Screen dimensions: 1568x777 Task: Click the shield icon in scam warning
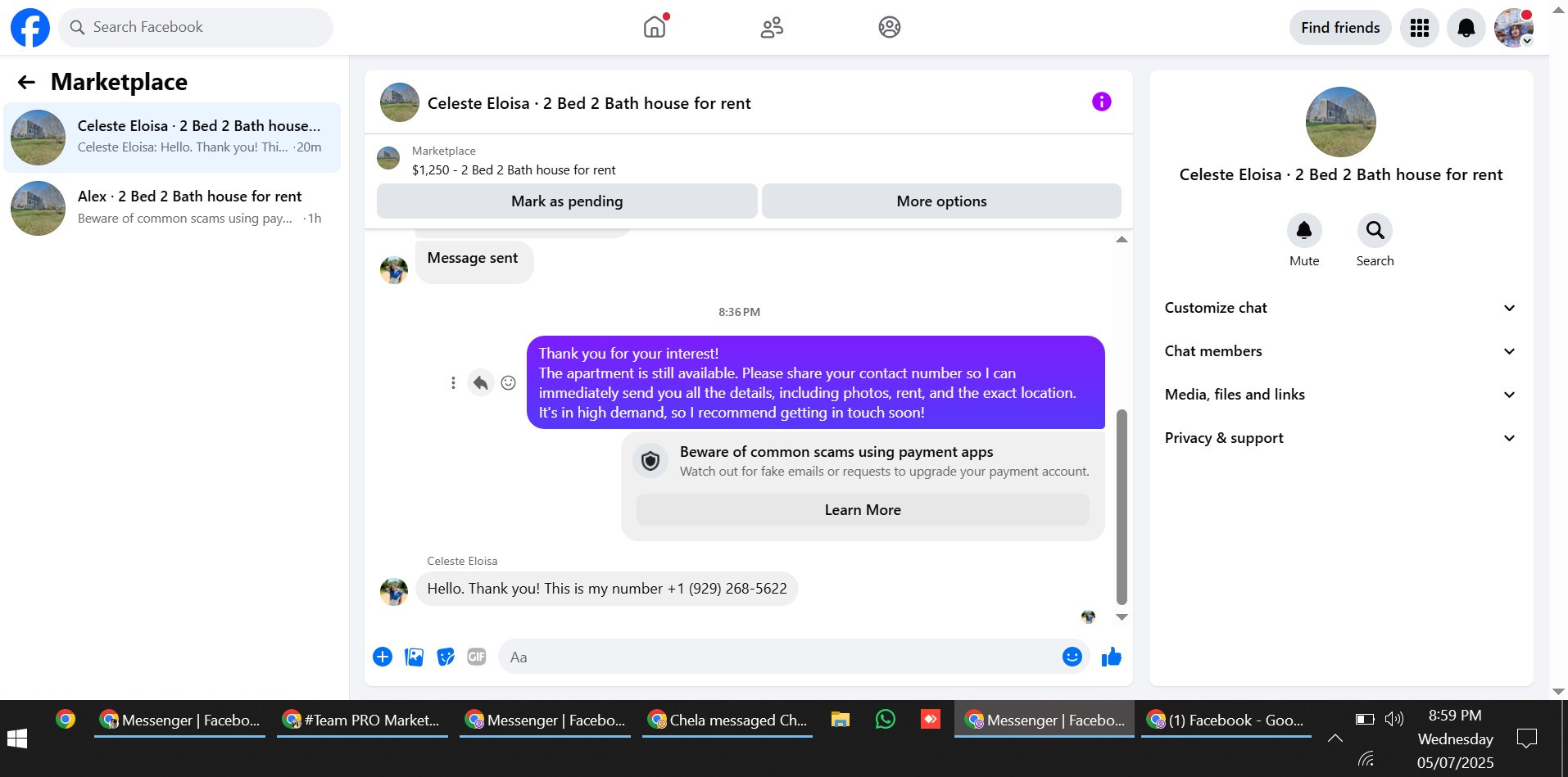pos(650,461)
